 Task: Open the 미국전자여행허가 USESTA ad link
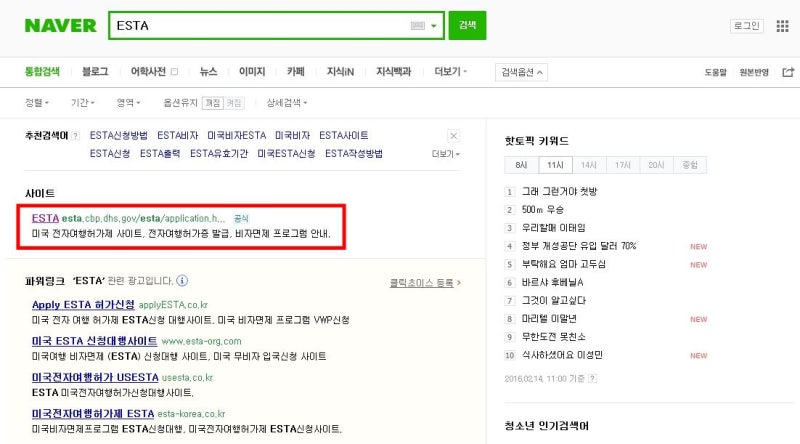95,377
